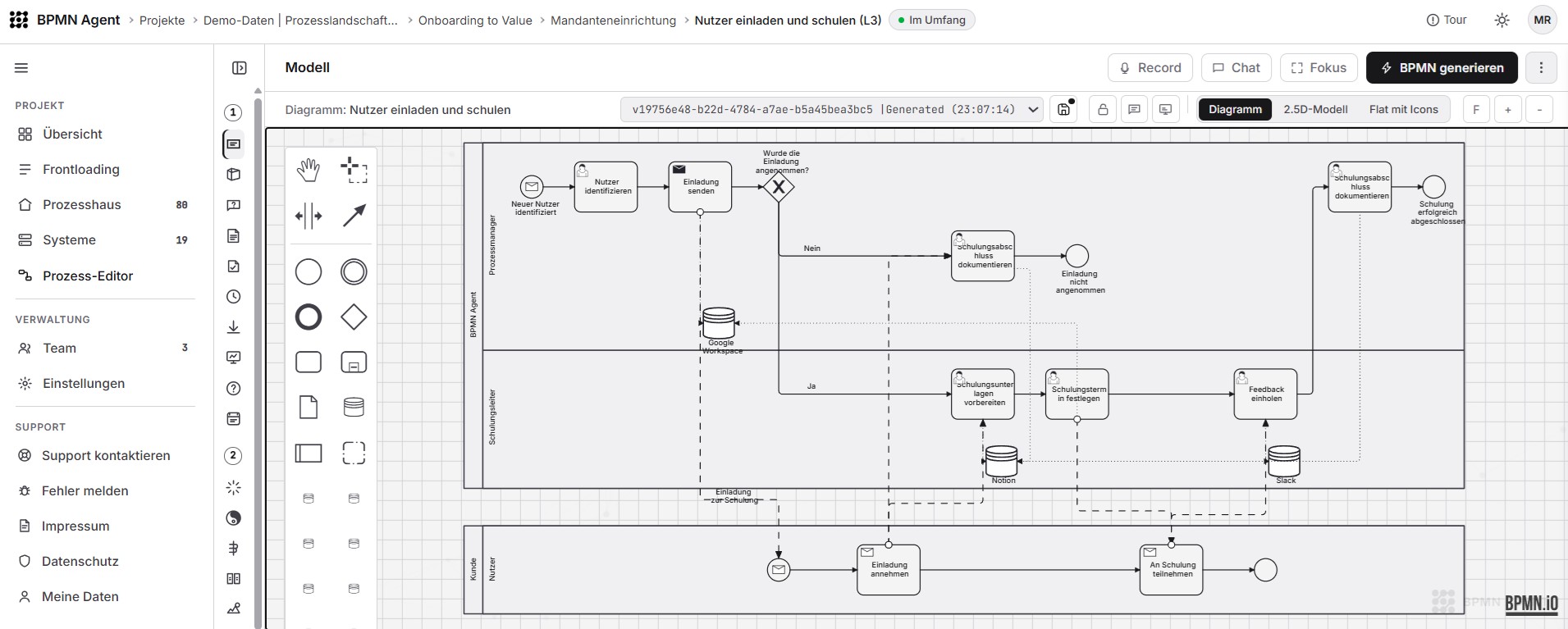Select the hand tool in the palette
1568x629 pixels.
click(309, 171)
